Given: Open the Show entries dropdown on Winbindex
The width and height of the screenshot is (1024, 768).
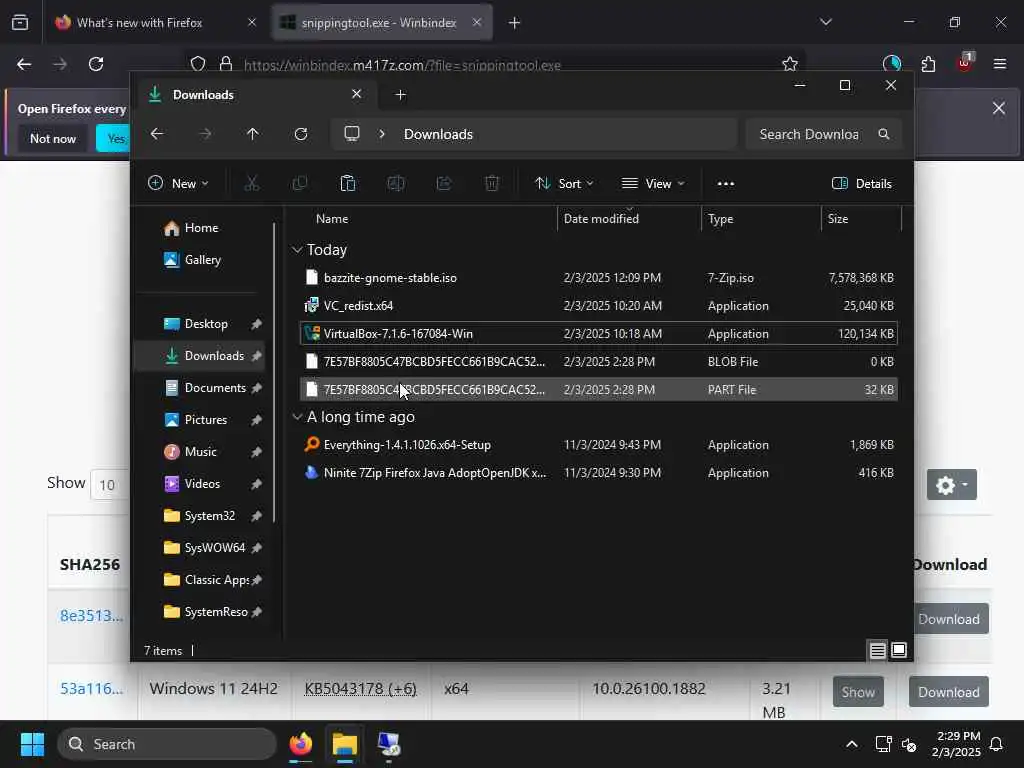Looking at the screenshot, I should pyautogui.click(x=110, y=485).
